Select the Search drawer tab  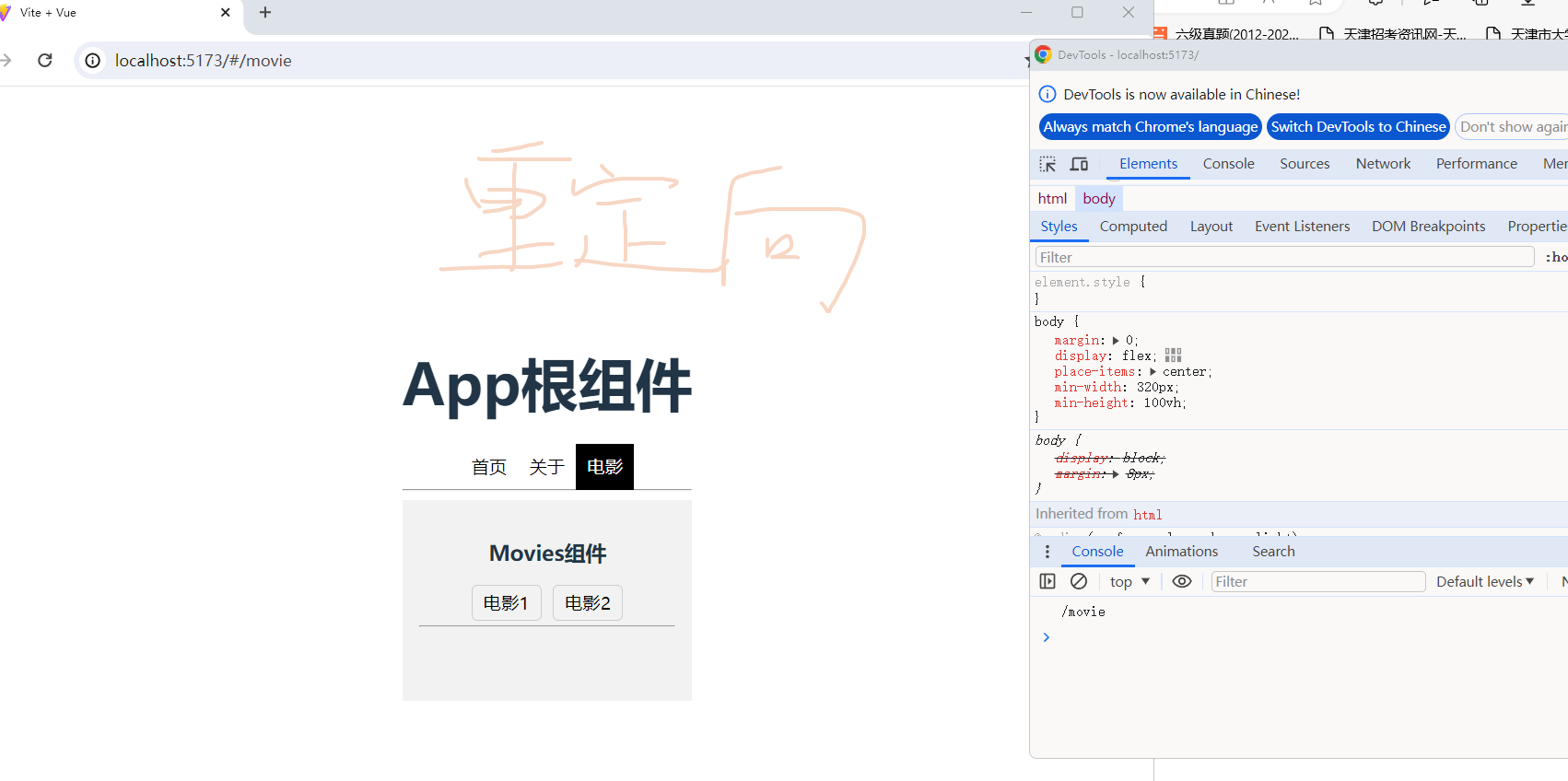click(1273, 552)
